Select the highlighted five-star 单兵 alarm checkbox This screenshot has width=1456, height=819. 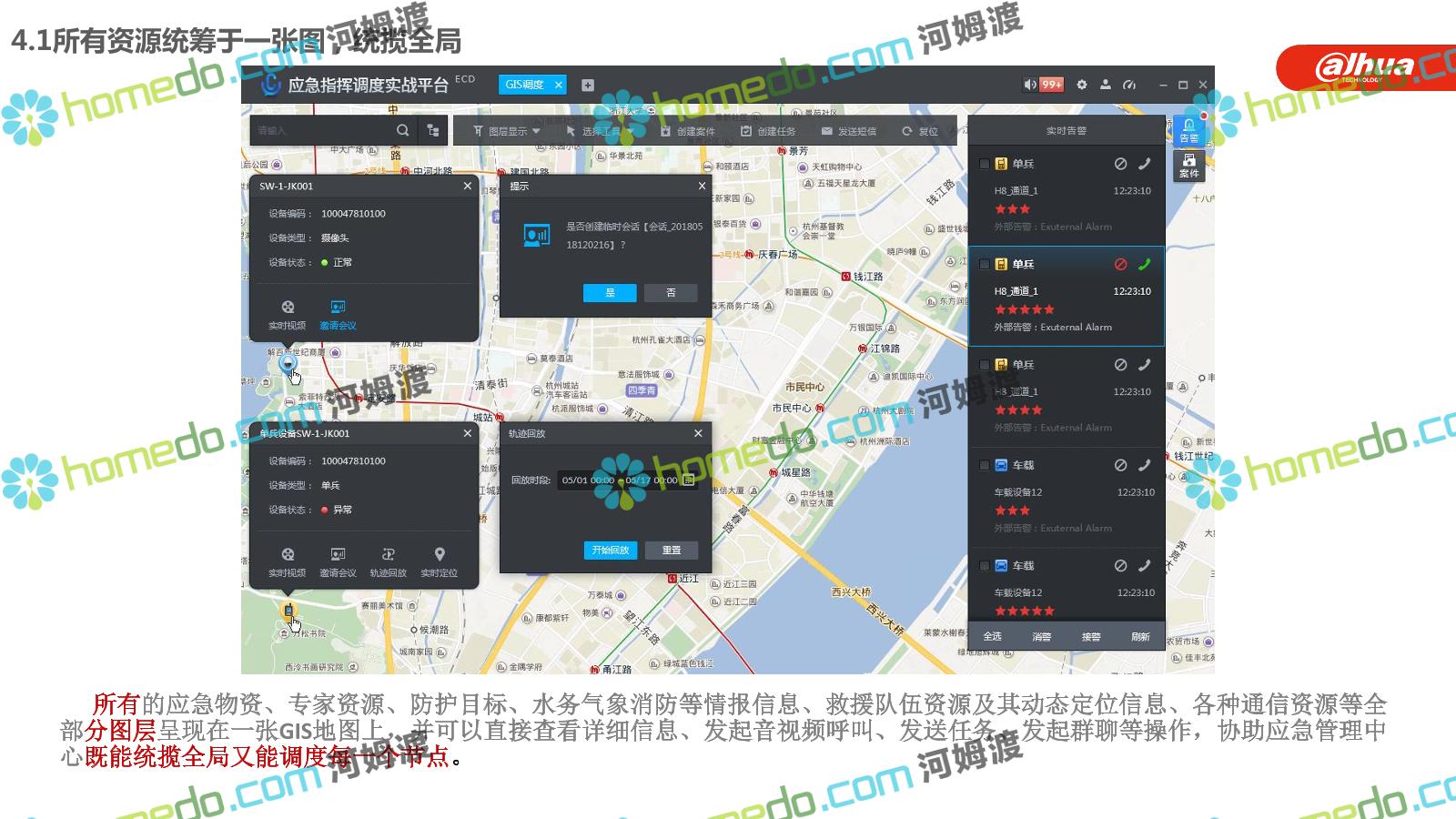point(984,264)
